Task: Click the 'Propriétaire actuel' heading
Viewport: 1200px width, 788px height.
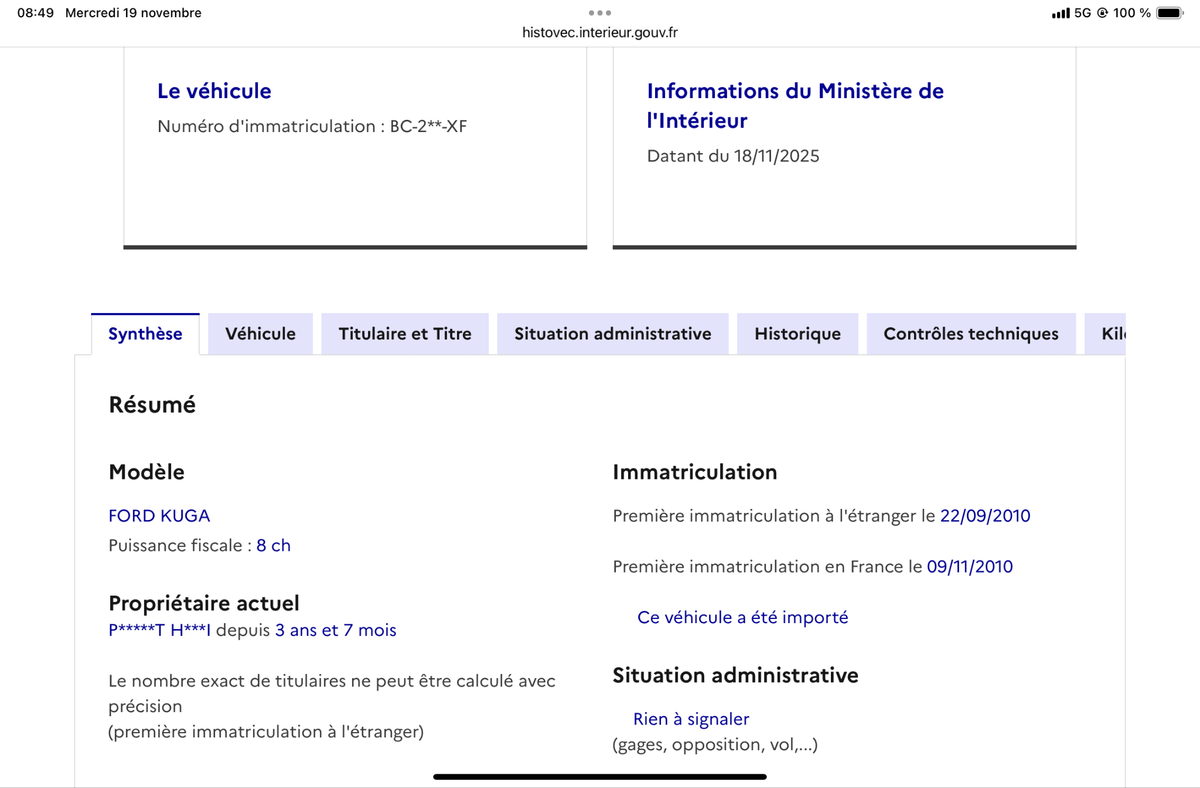Action: pos(204,603)
